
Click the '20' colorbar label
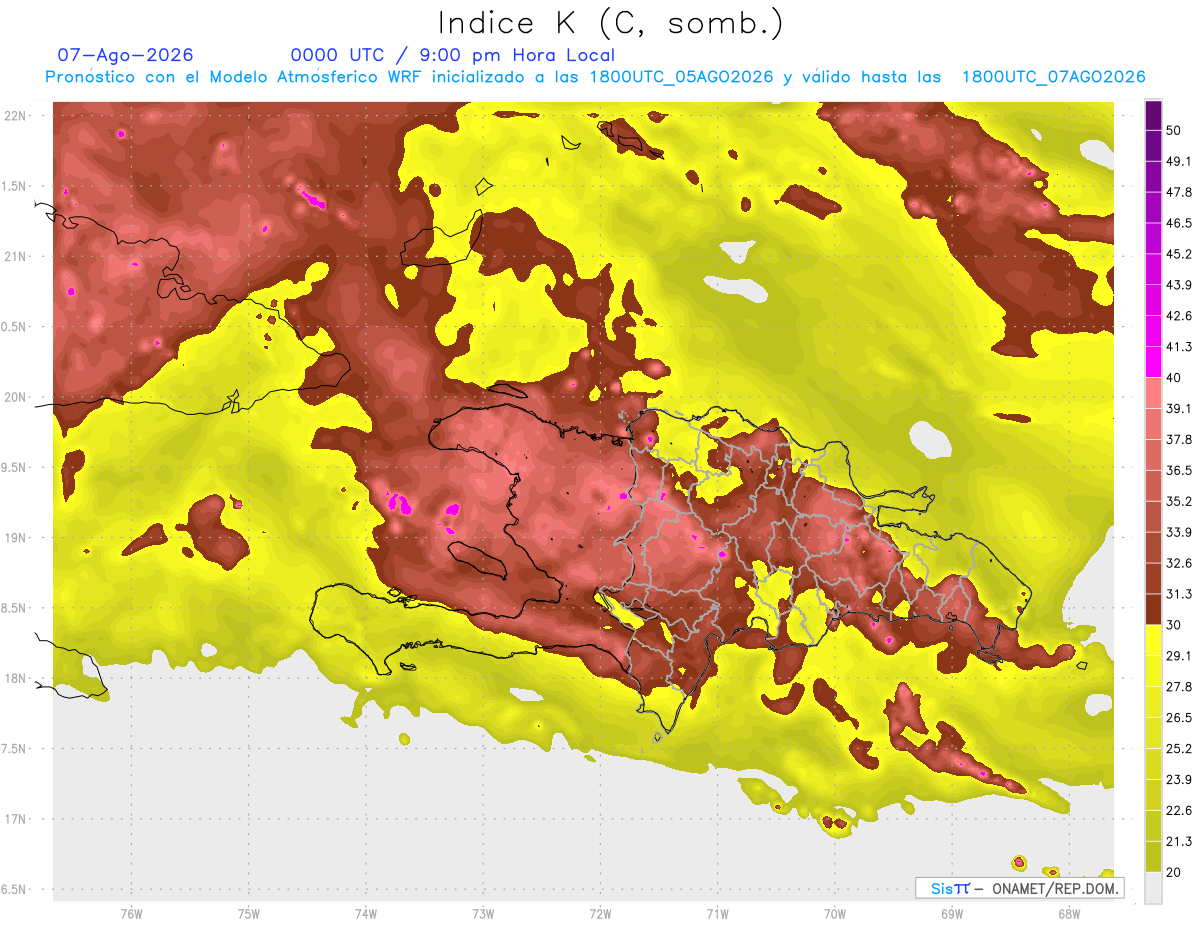tap(1175, 872)
